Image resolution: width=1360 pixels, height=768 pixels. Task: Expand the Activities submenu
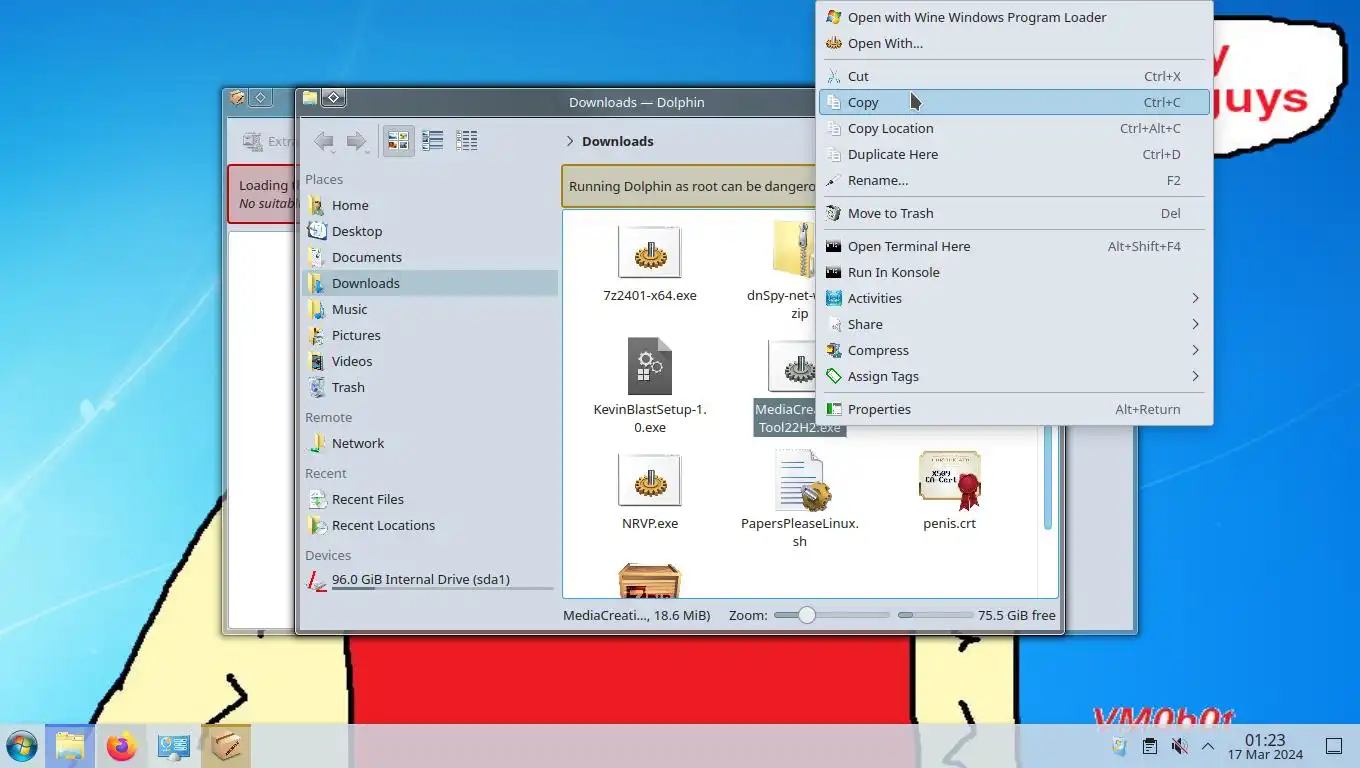[x=1014, y=298]
